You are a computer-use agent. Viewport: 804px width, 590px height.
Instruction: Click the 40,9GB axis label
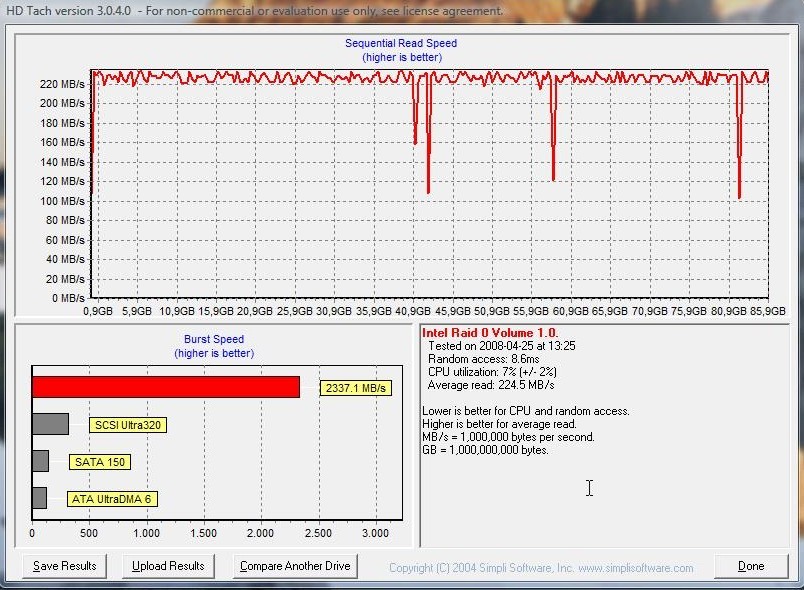click(413, 311)
